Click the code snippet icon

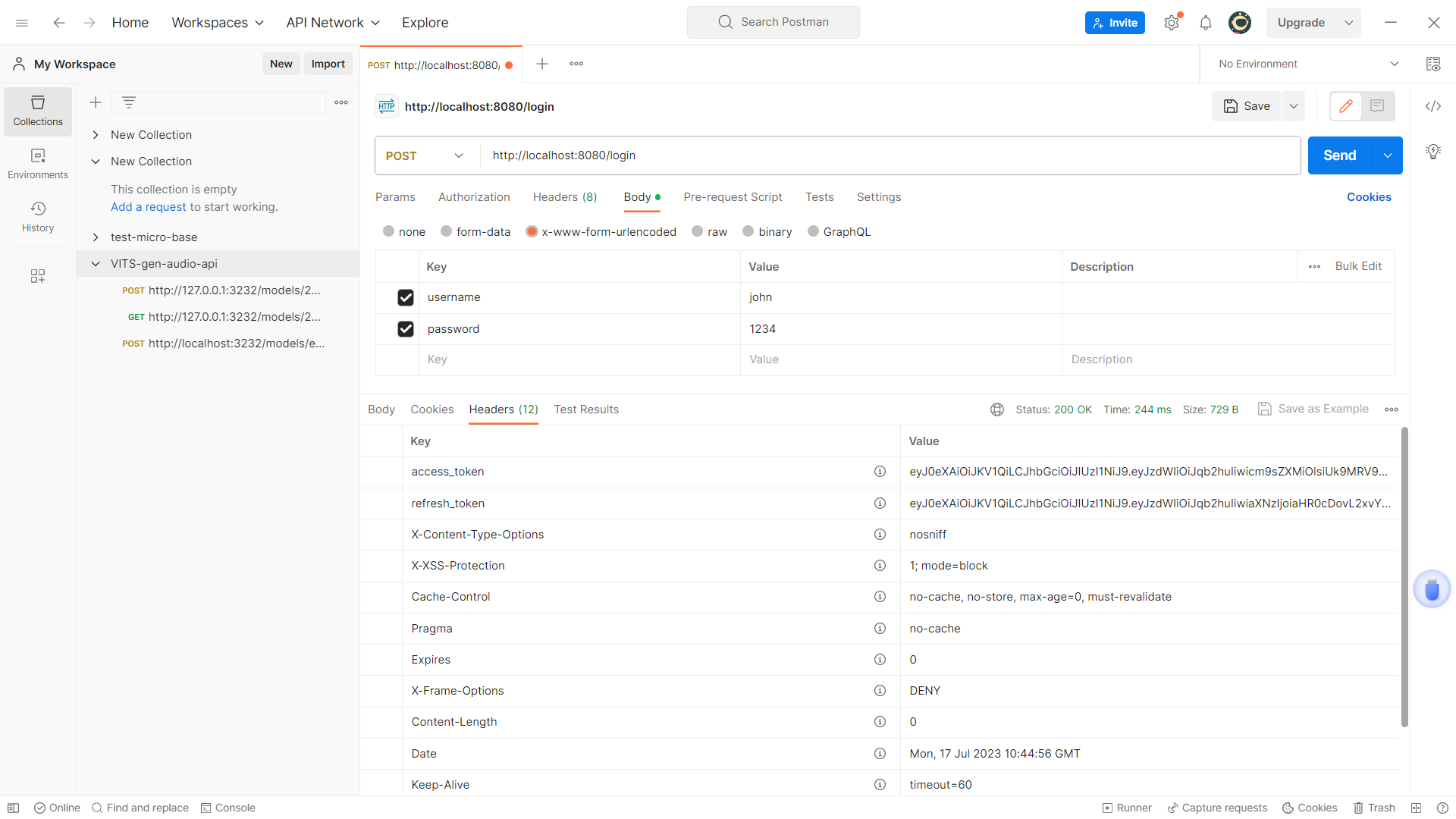pos(1432,106)
